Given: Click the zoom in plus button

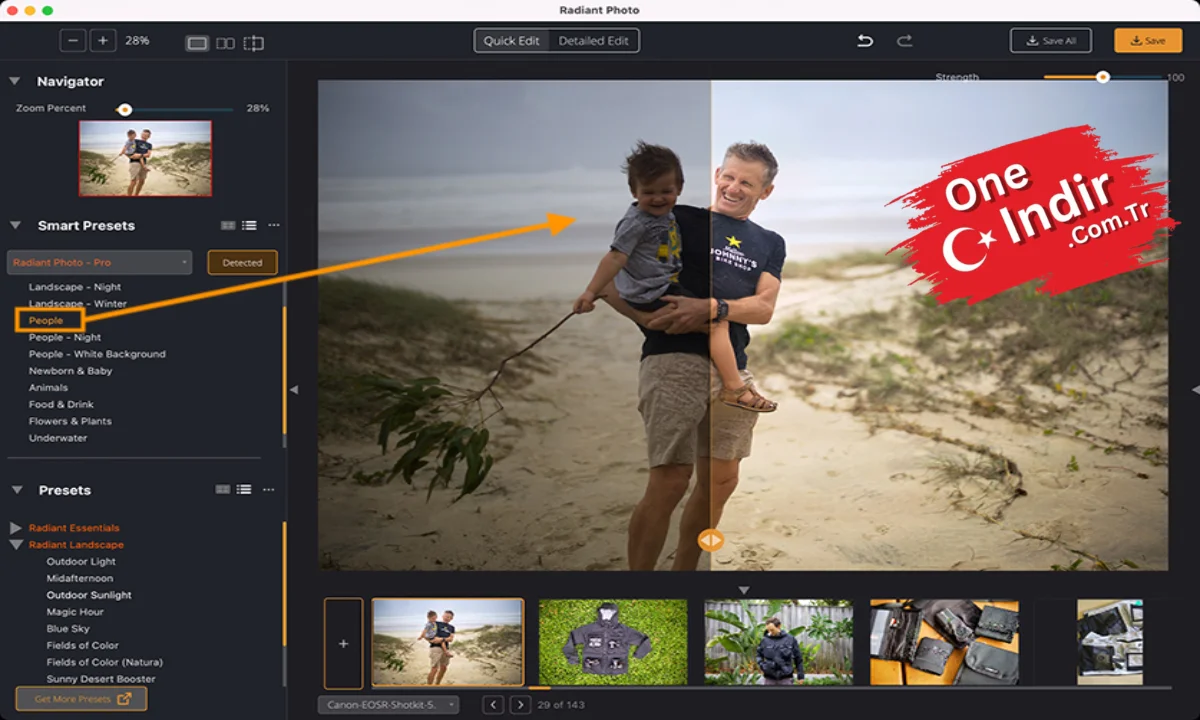Looking at the screenshot, I should (103, 41).
